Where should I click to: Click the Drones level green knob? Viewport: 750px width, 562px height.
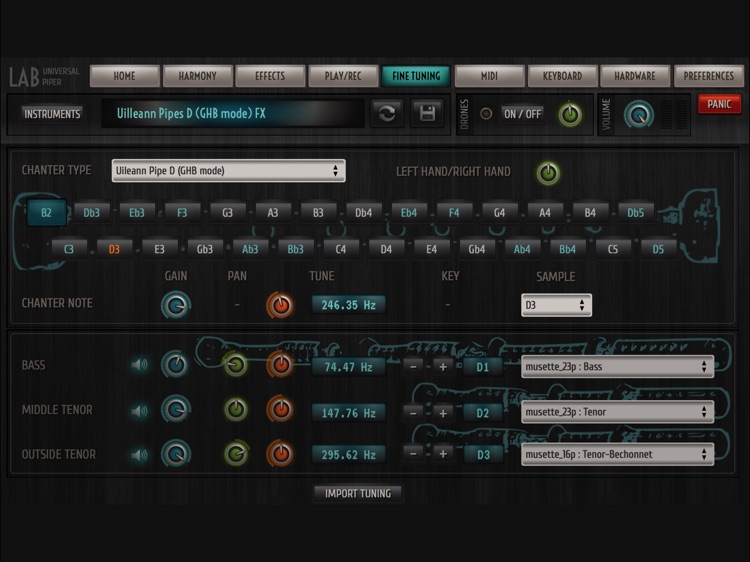coord(570,114)
